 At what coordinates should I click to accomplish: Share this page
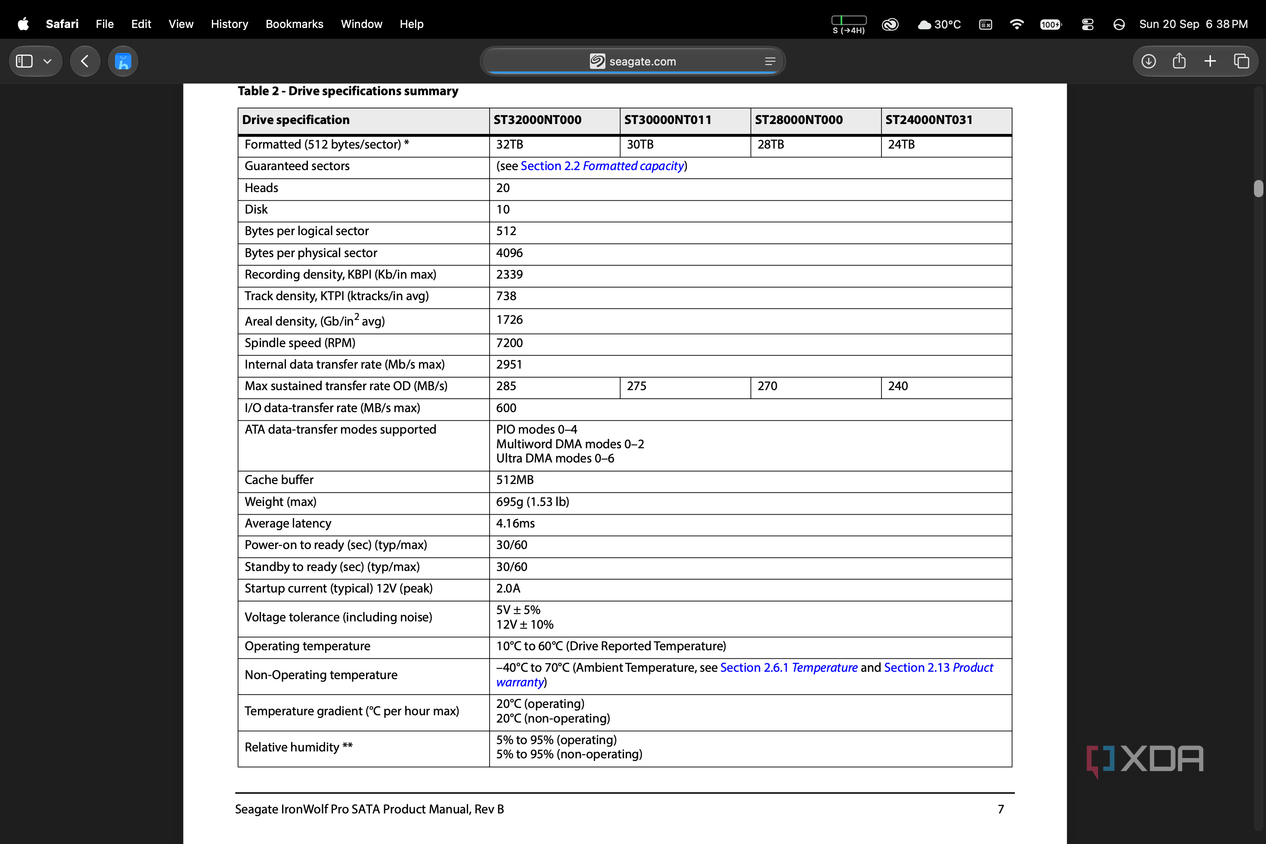pos(1179,61)
